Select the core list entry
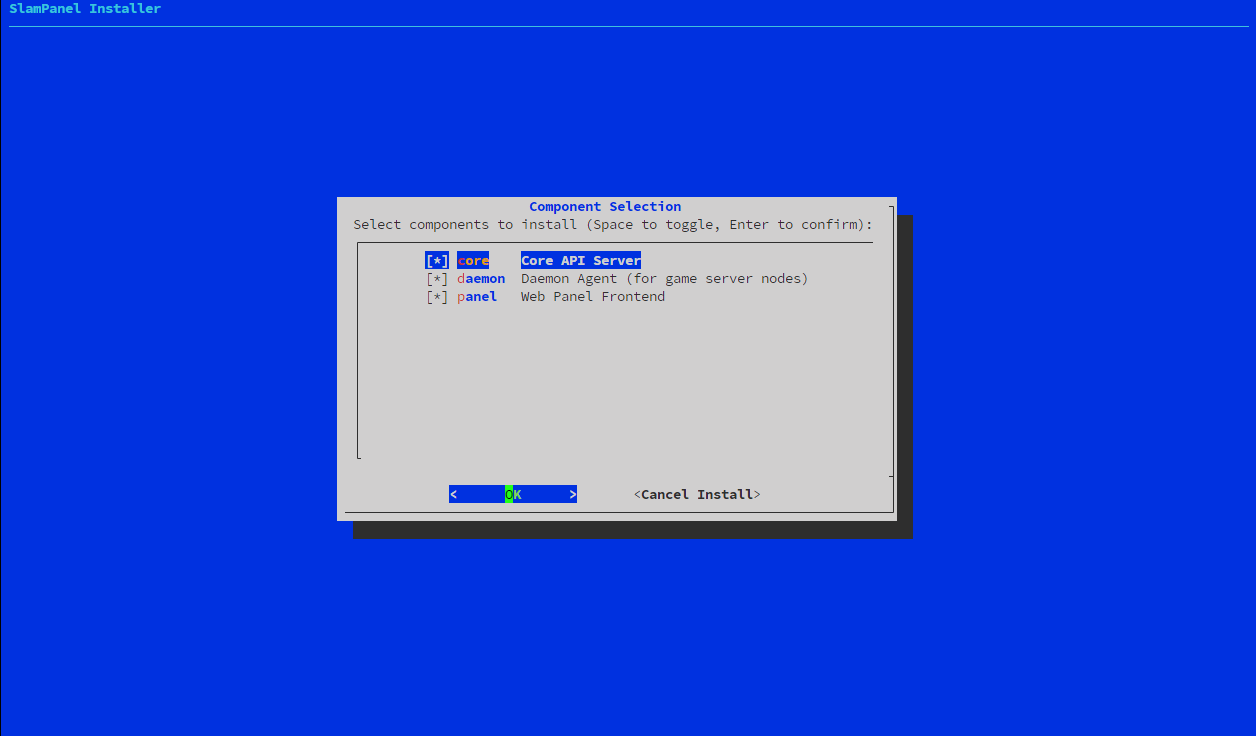The height and width of the screenshot is (736, 1256). pos(472,260)
